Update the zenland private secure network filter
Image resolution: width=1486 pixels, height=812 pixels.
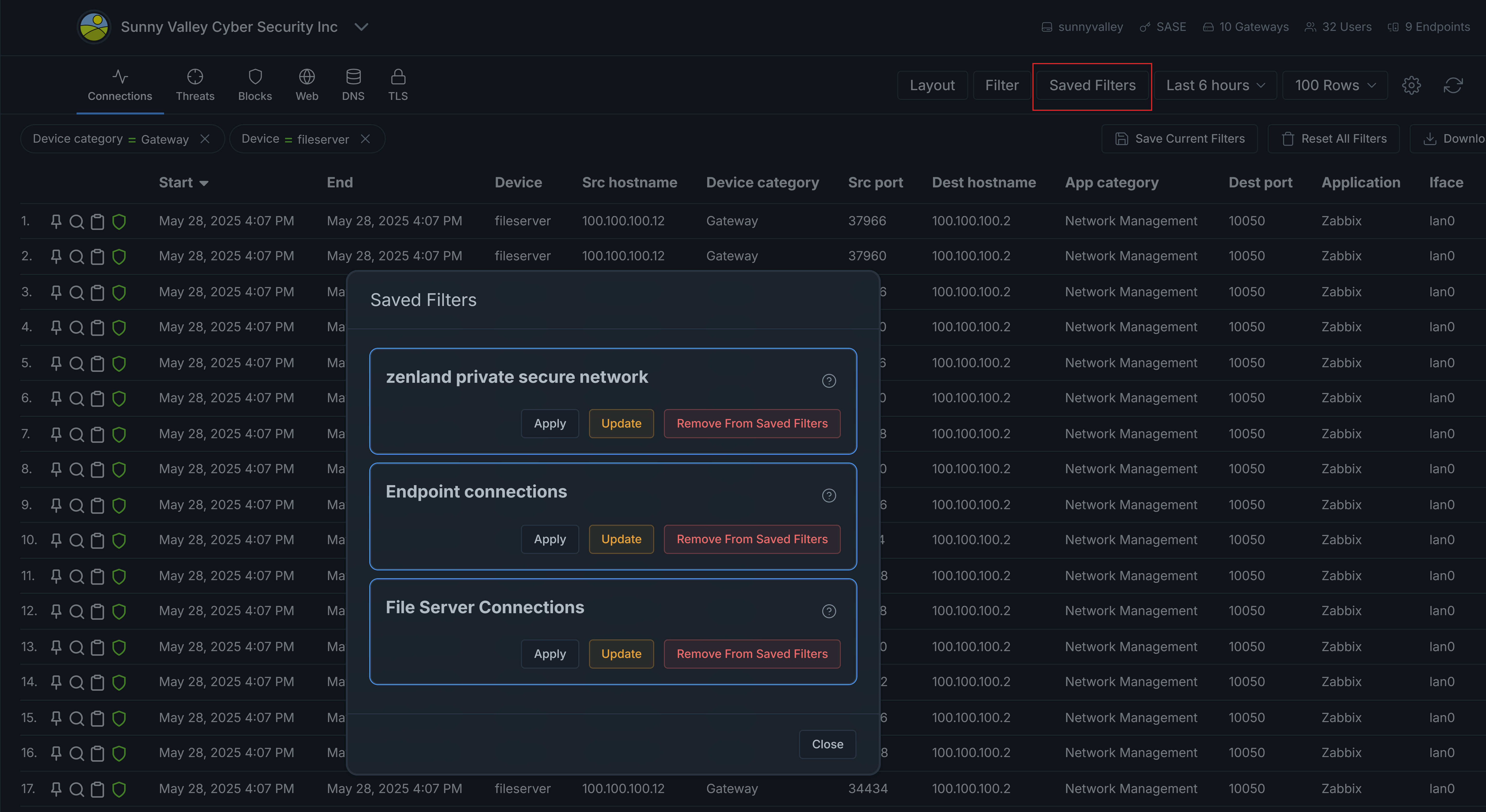(x=621, y=424)
